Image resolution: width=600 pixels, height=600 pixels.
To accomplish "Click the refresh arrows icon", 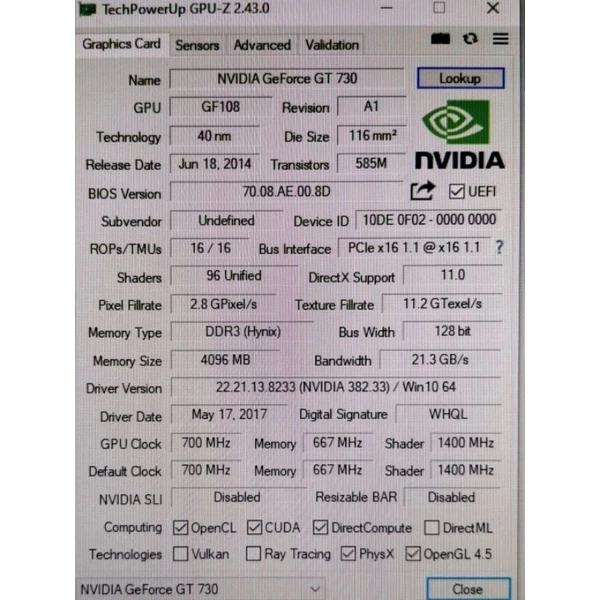I will (x=470, y=39).
